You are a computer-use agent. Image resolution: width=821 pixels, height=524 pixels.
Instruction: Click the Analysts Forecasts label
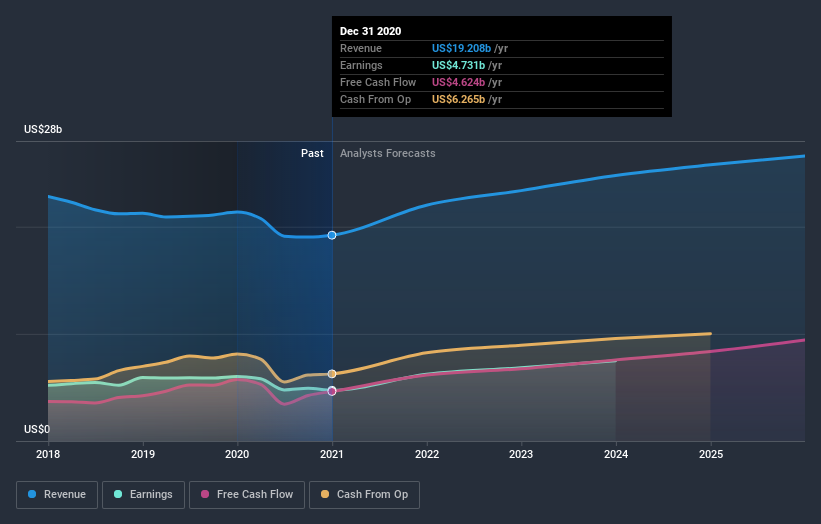(x=387, y=153)
